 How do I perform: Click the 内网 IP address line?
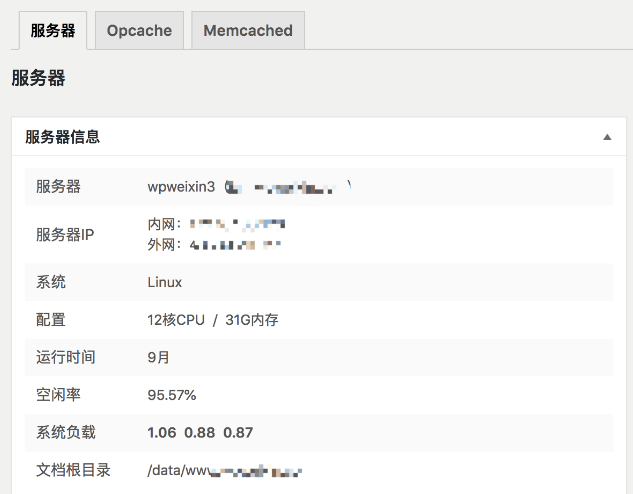coord(216,224)
